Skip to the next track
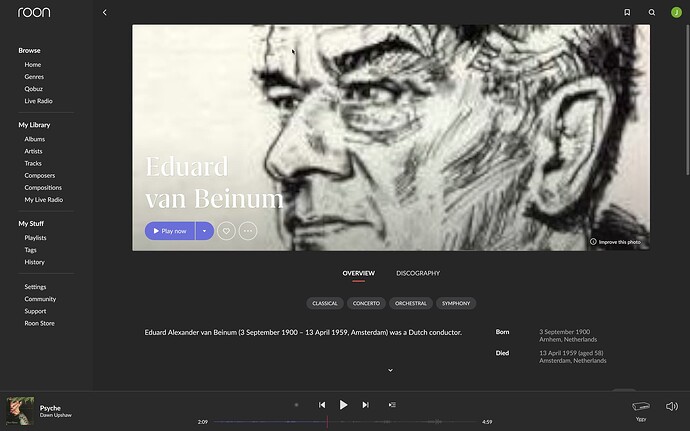Image resolution: width=690 pixels, height=431 pixels. (x=365, y=405)
